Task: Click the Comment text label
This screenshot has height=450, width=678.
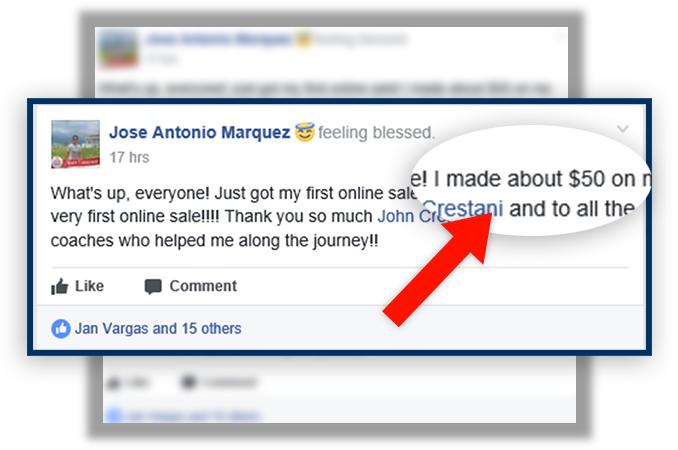Action: coord(203,286)
